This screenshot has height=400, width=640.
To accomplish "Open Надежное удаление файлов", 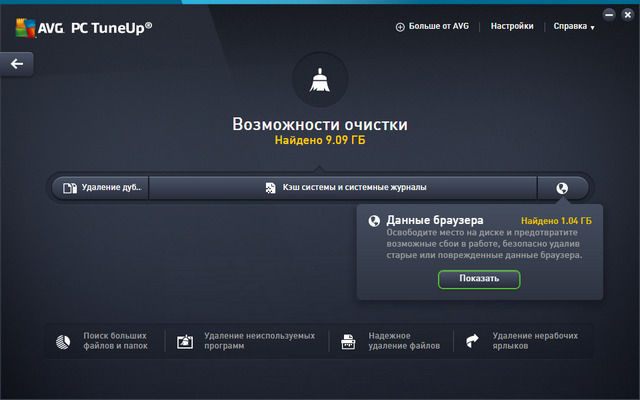I will tap(403, 341).
